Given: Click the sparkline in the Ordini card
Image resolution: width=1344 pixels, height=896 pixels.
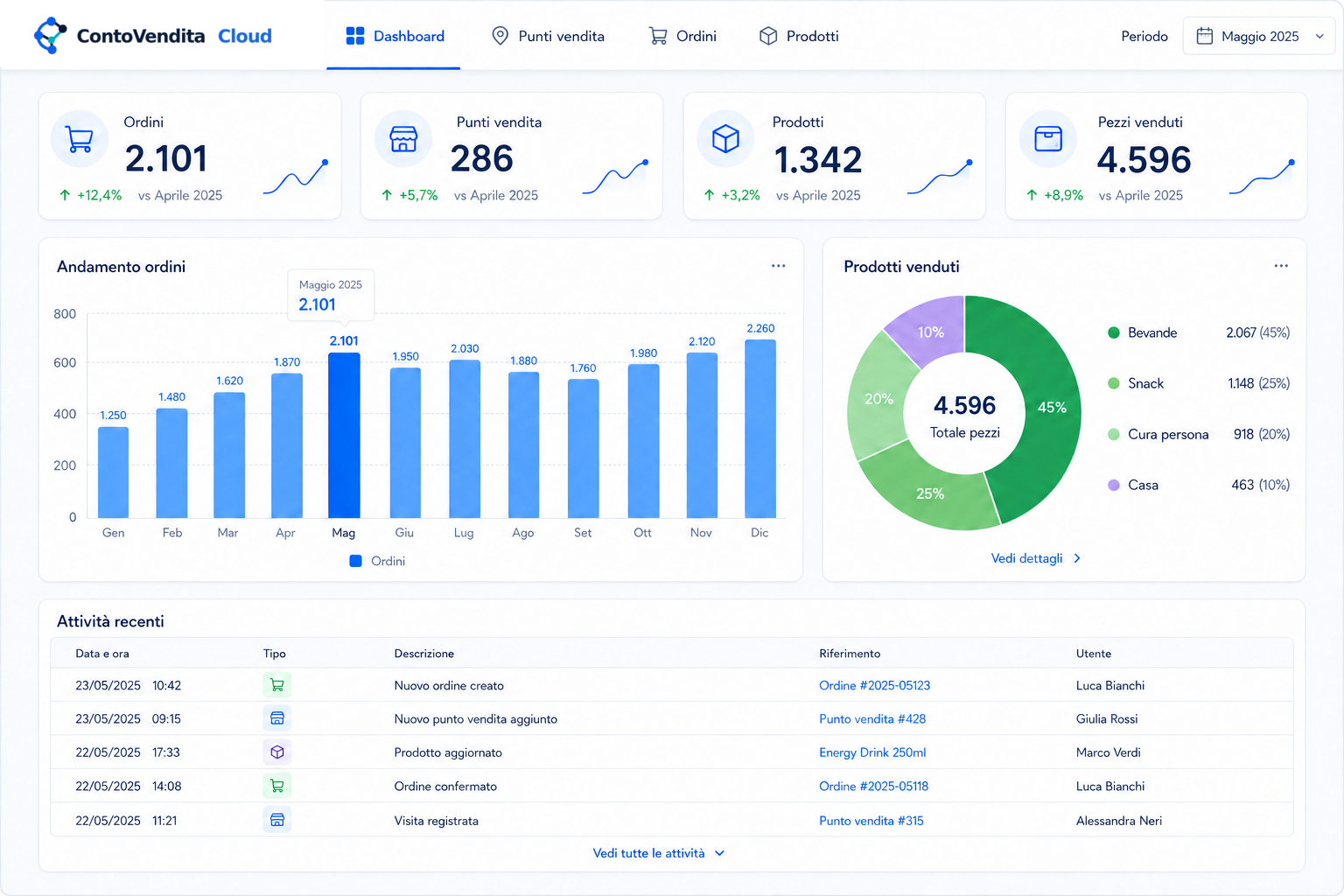Looking at the screenshot, I should pyautogui.click(x=296, y=178).
